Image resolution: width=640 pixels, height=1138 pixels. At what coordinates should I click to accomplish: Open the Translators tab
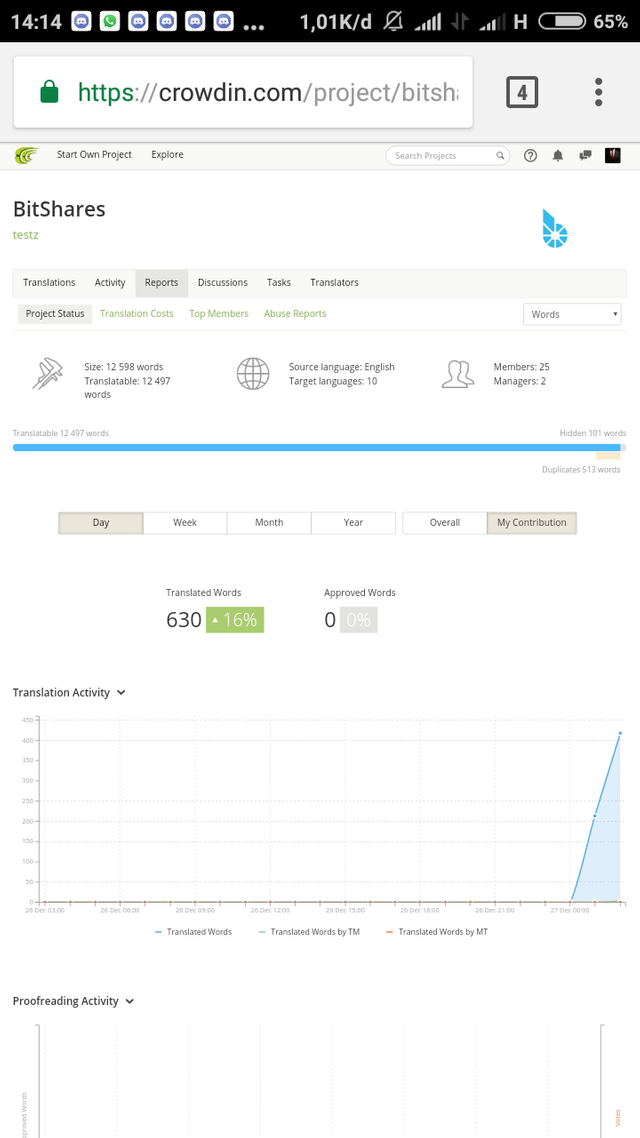click(334, 283)
